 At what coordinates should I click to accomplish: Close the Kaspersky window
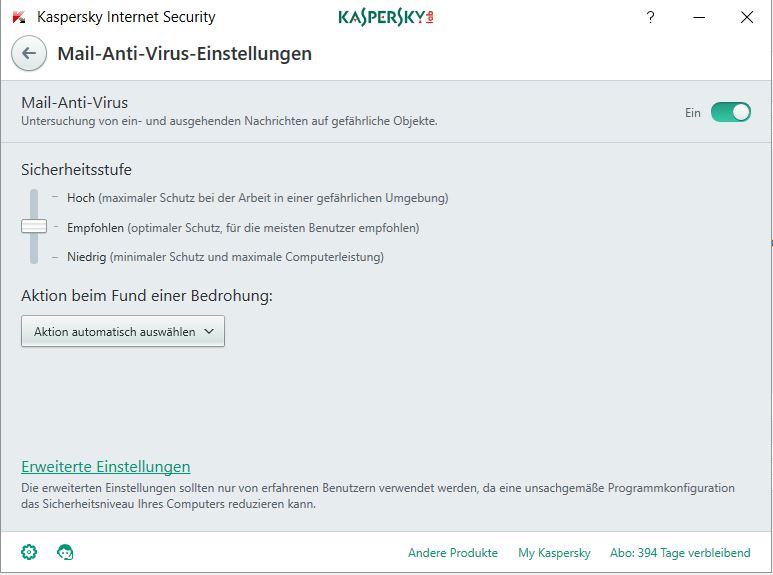[747, 17]
